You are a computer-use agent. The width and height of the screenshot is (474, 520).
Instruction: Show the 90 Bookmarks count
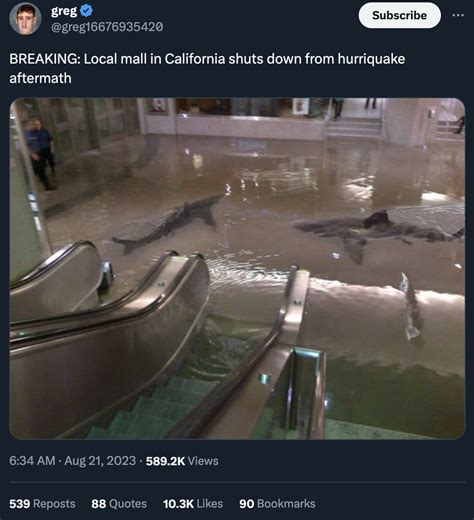coord(277,503)
